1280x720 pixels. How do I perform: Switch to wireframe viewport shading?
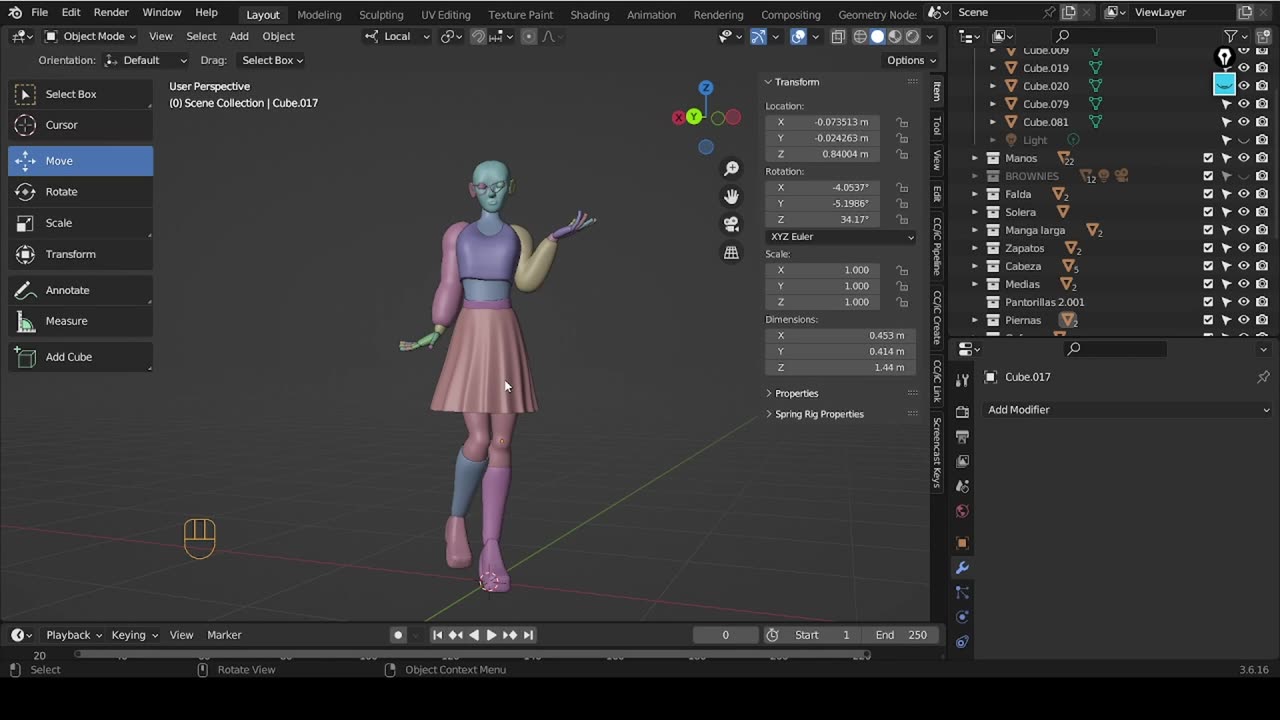860,36
